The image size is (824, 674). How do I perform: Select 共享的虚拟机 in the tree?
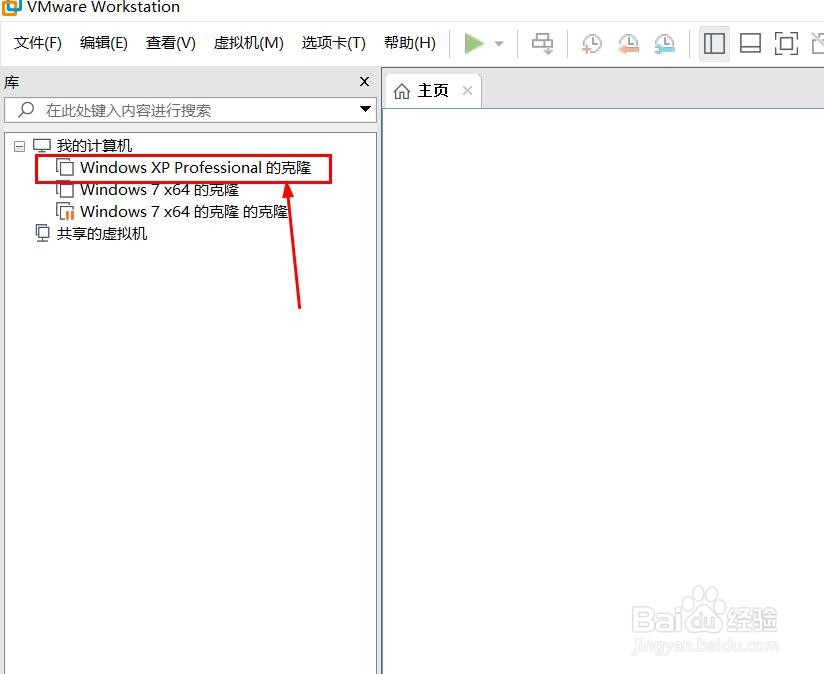point(101,234)
